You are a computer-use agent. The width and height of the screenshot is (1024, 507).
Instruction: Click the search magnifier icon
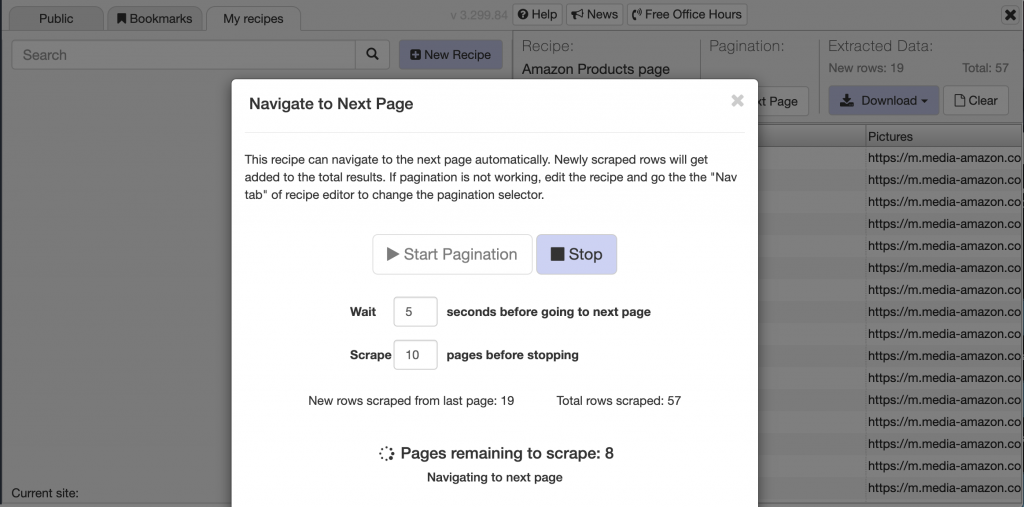coord(372,55)
